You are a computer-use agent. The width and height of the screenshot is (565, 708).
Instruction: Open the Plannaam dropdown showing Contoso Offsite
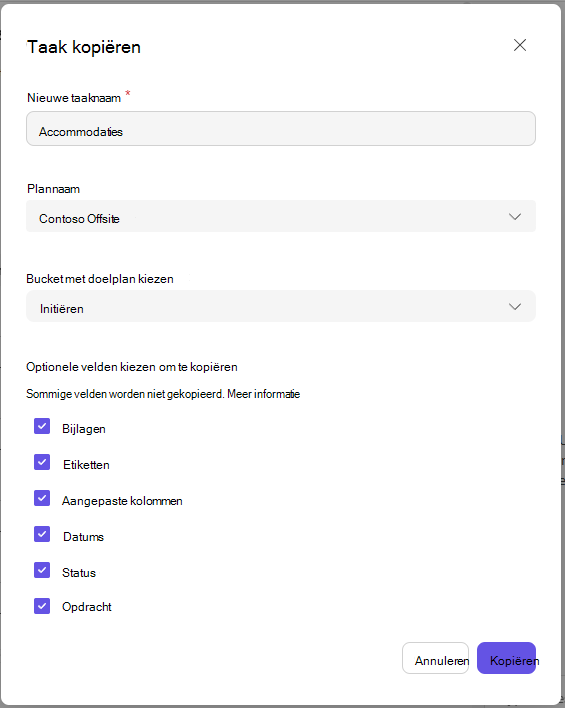(281, 216)
